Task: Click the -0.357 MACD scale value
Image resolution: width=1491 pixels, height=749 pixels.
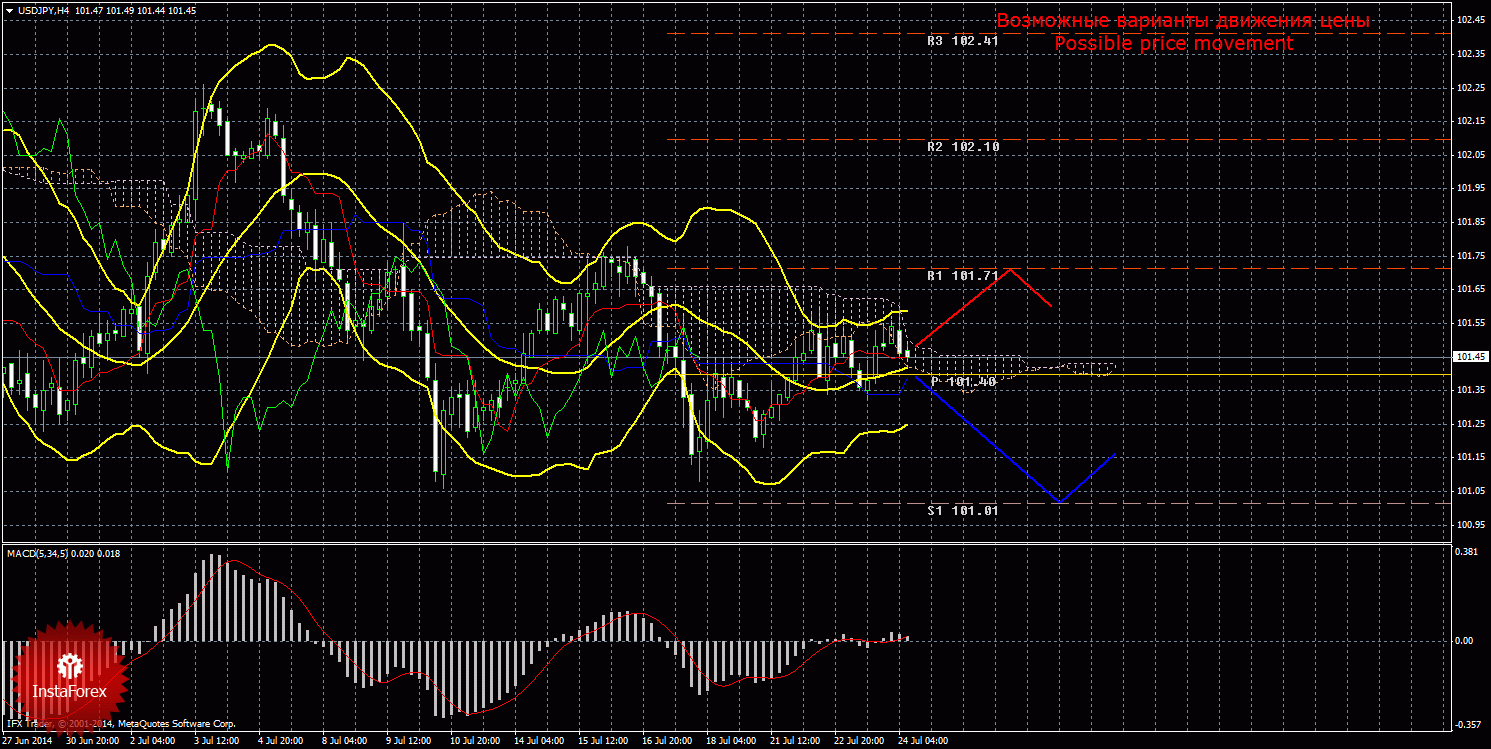Action: coord(1466,724)
